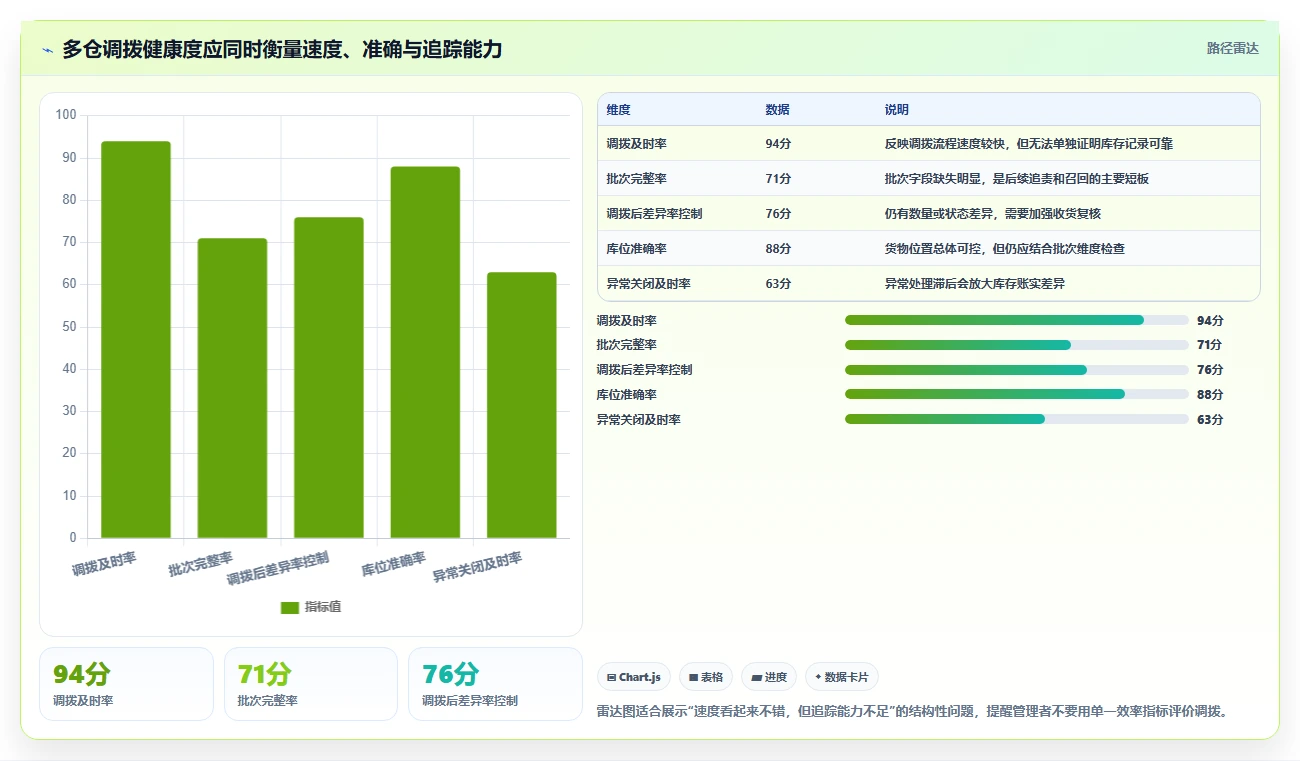Click x-axis label 库位准确率 under chart
Viewport: 1300px width, 761px height.
[x=394, y=564]
